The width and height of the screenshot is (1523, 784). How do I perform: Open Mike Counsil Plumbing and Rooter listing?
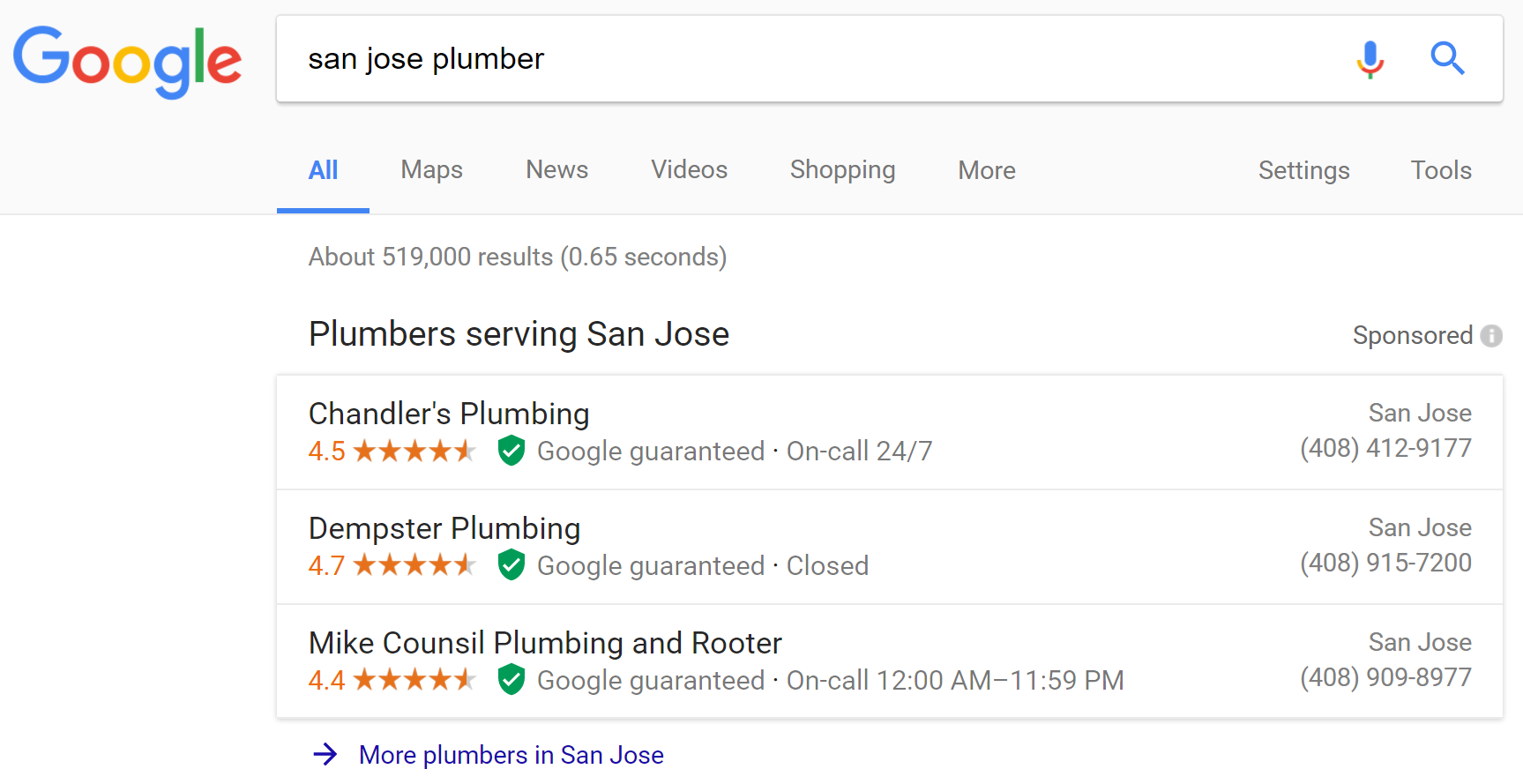coord(545,643)
